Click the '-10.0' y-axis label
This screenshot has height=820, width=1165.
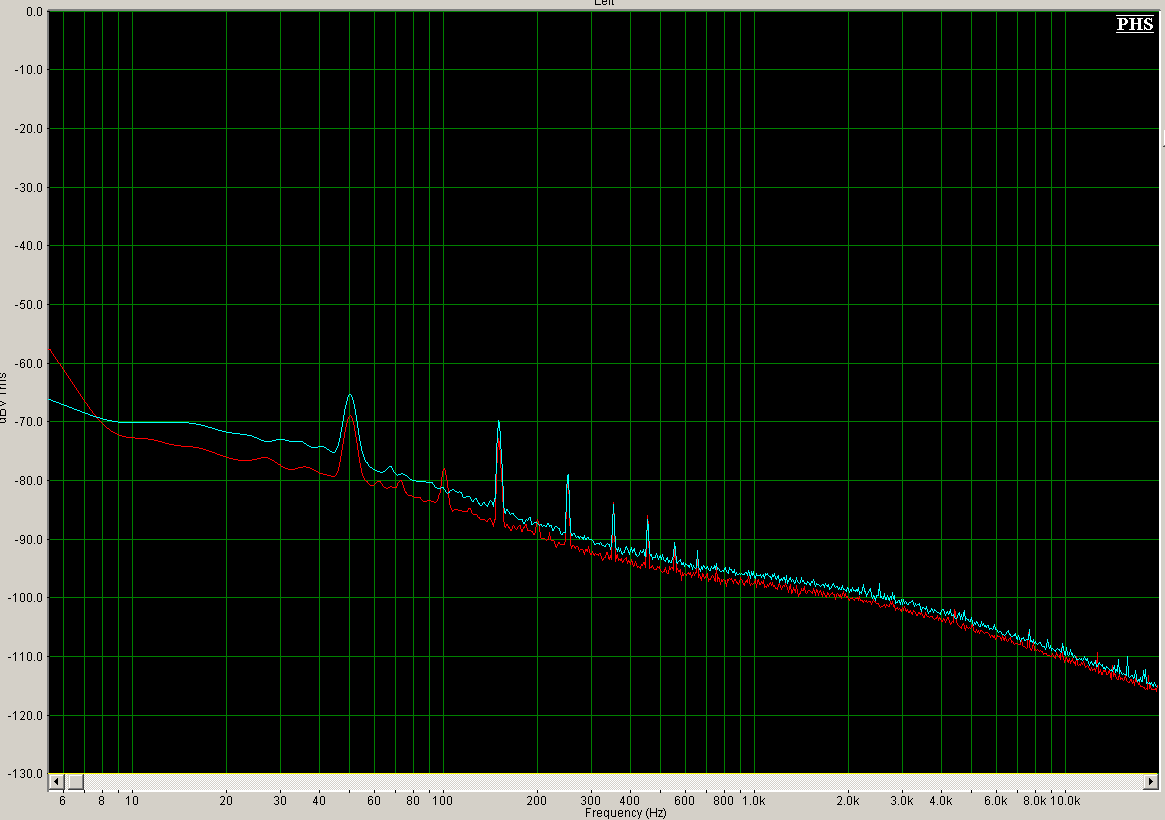[29, 70]
